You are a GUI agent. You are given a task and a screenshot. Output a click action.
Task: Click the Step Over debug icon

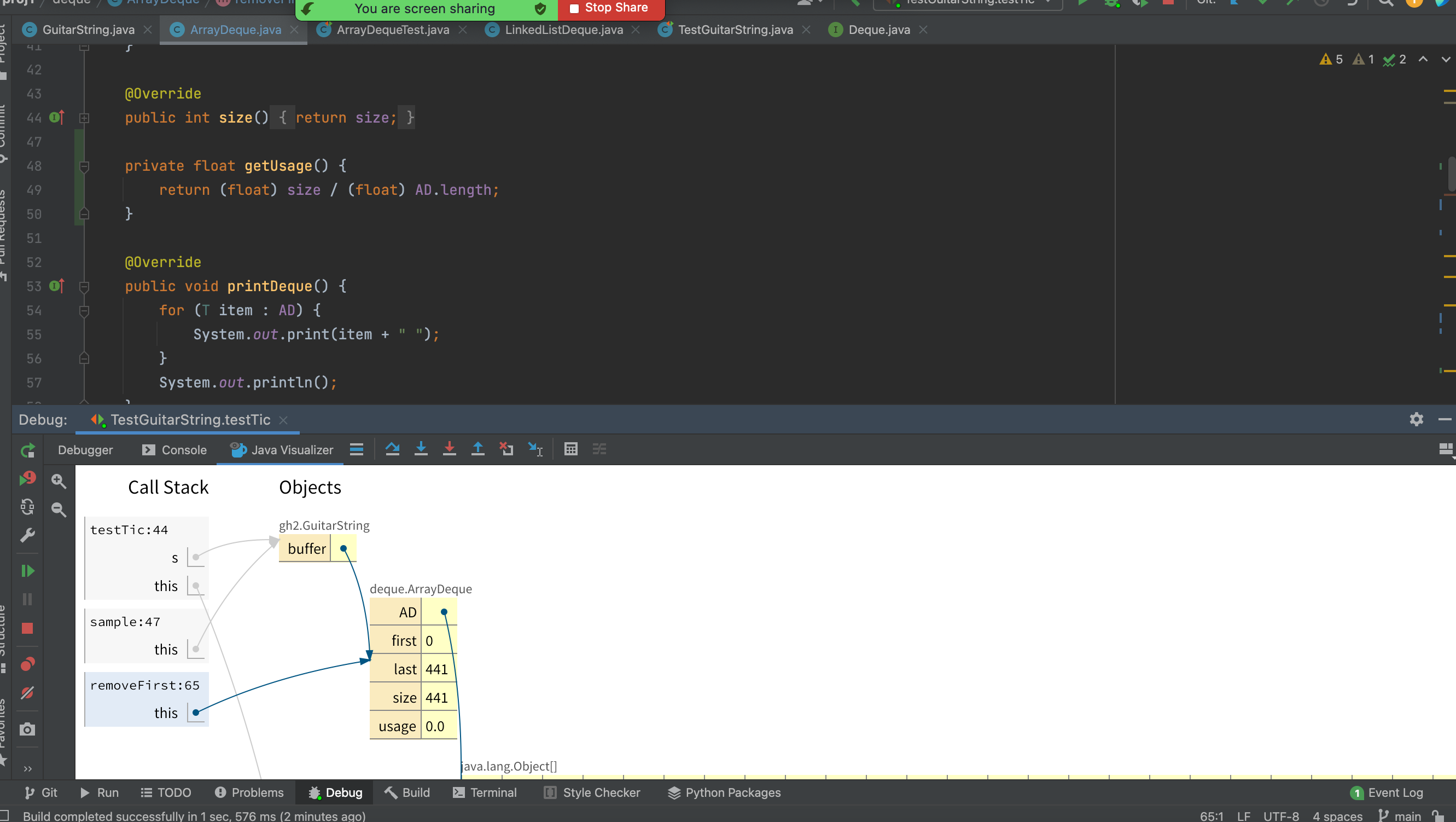click(392, 449)
